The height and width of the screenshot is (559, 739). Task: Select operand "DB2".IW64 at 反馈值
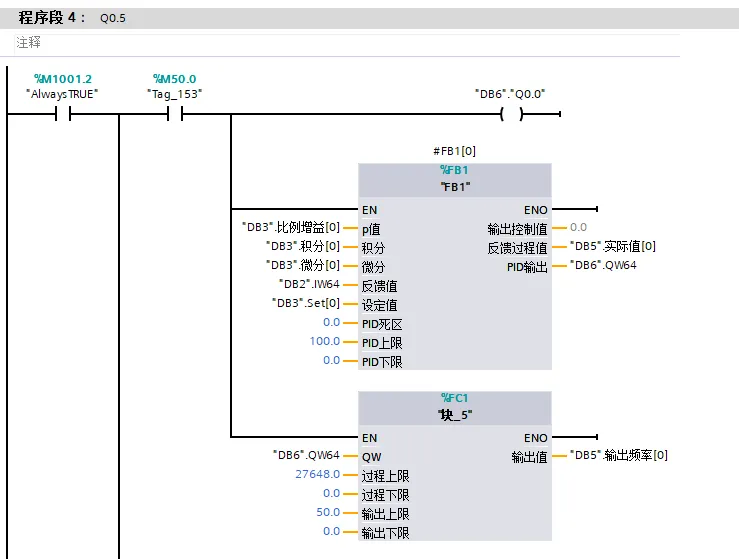click(x=309, y=284)
